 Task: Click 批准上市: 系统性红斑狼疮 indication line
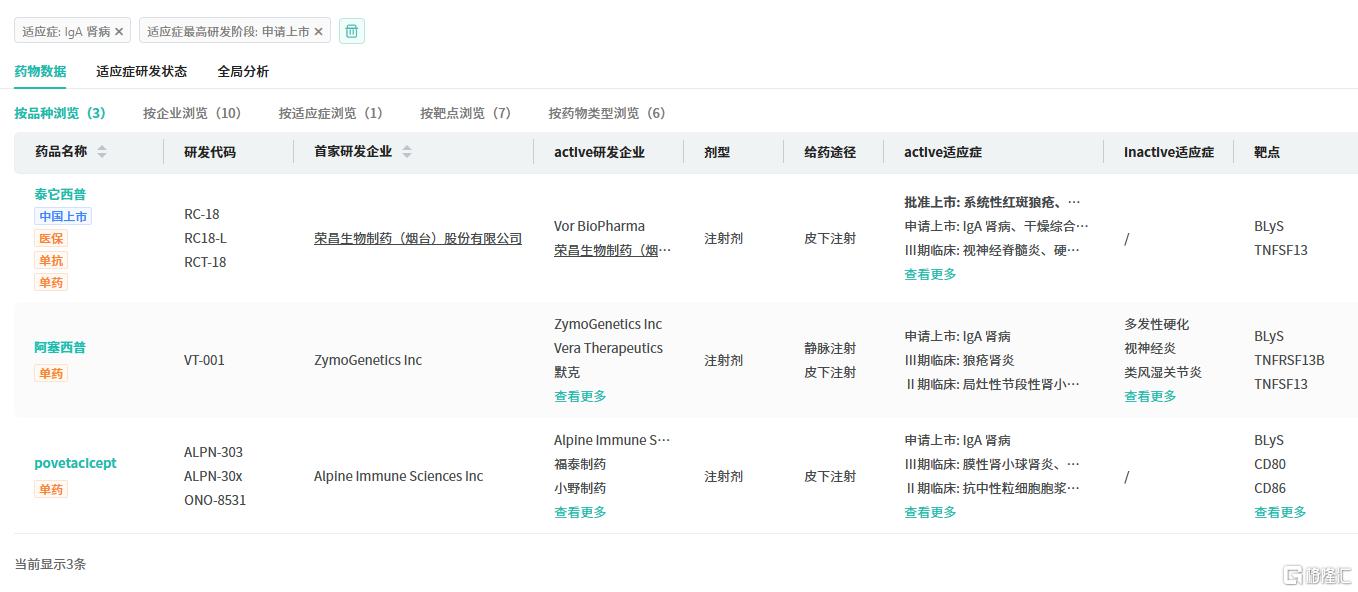[x=992, y=202]
